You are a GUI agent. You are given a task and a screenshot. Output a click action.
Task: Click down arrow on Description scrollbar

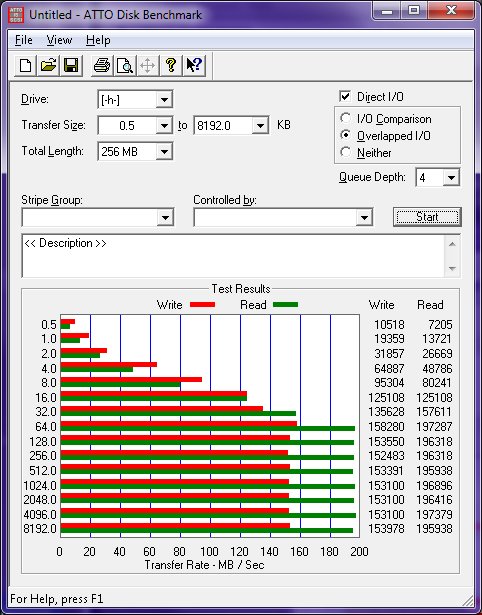(452, 269)
